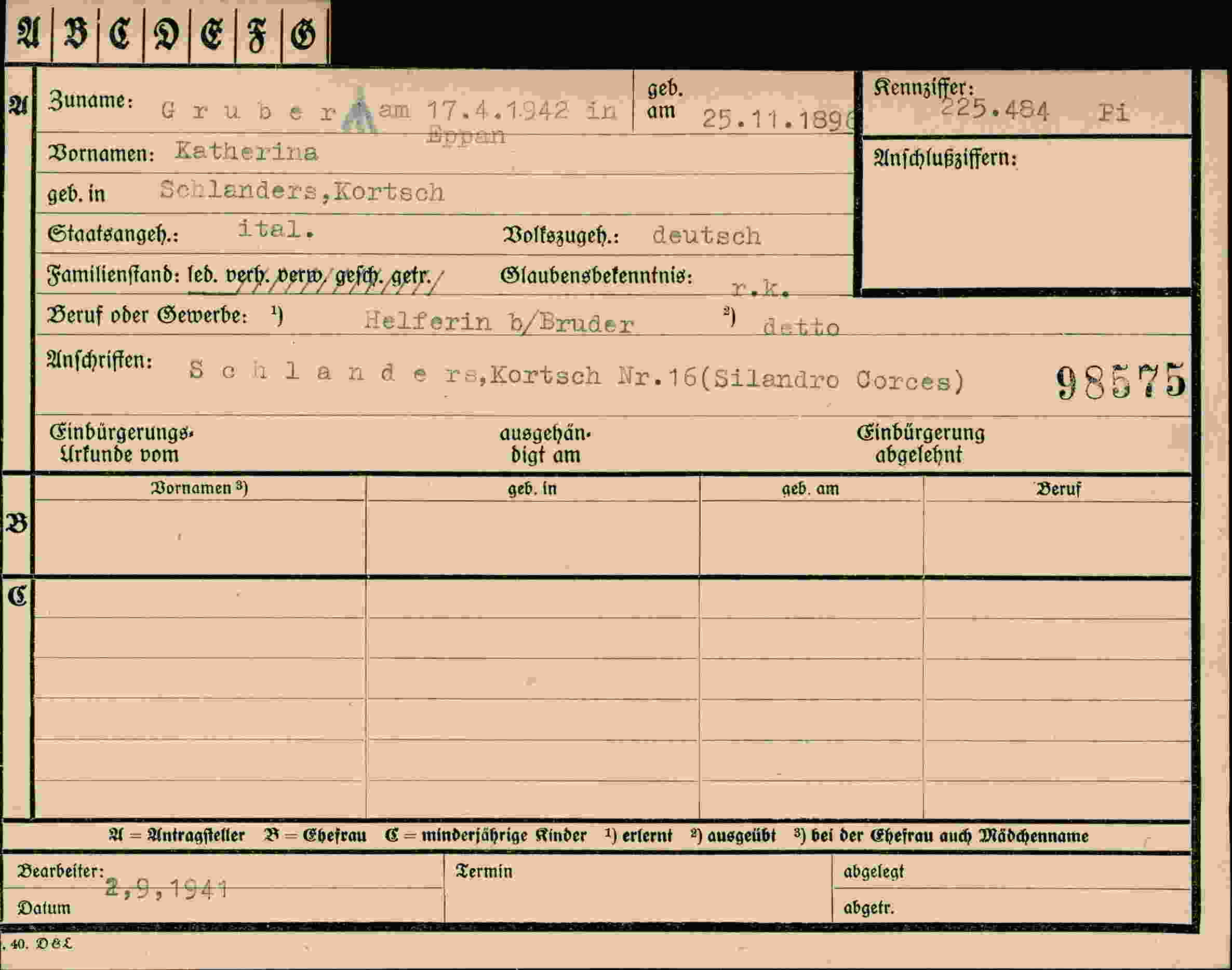Click the 'Vornamen 3)' column header

tap(199, 488)
